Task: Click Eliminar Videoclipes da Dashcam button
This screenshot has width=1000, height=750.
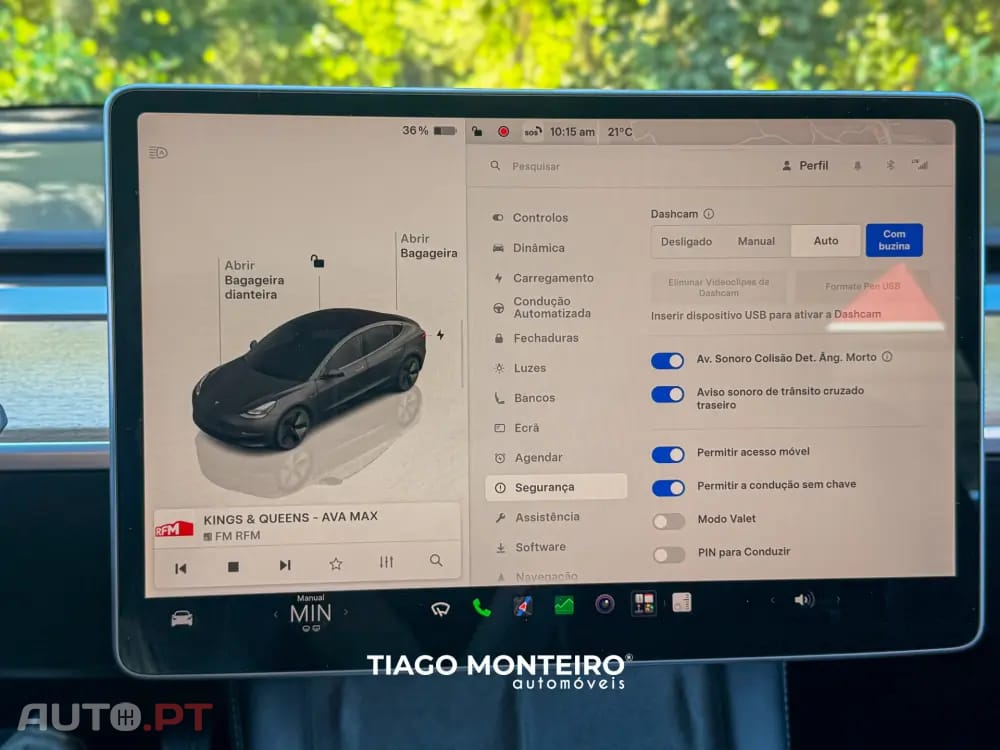Action: (718, 287)
